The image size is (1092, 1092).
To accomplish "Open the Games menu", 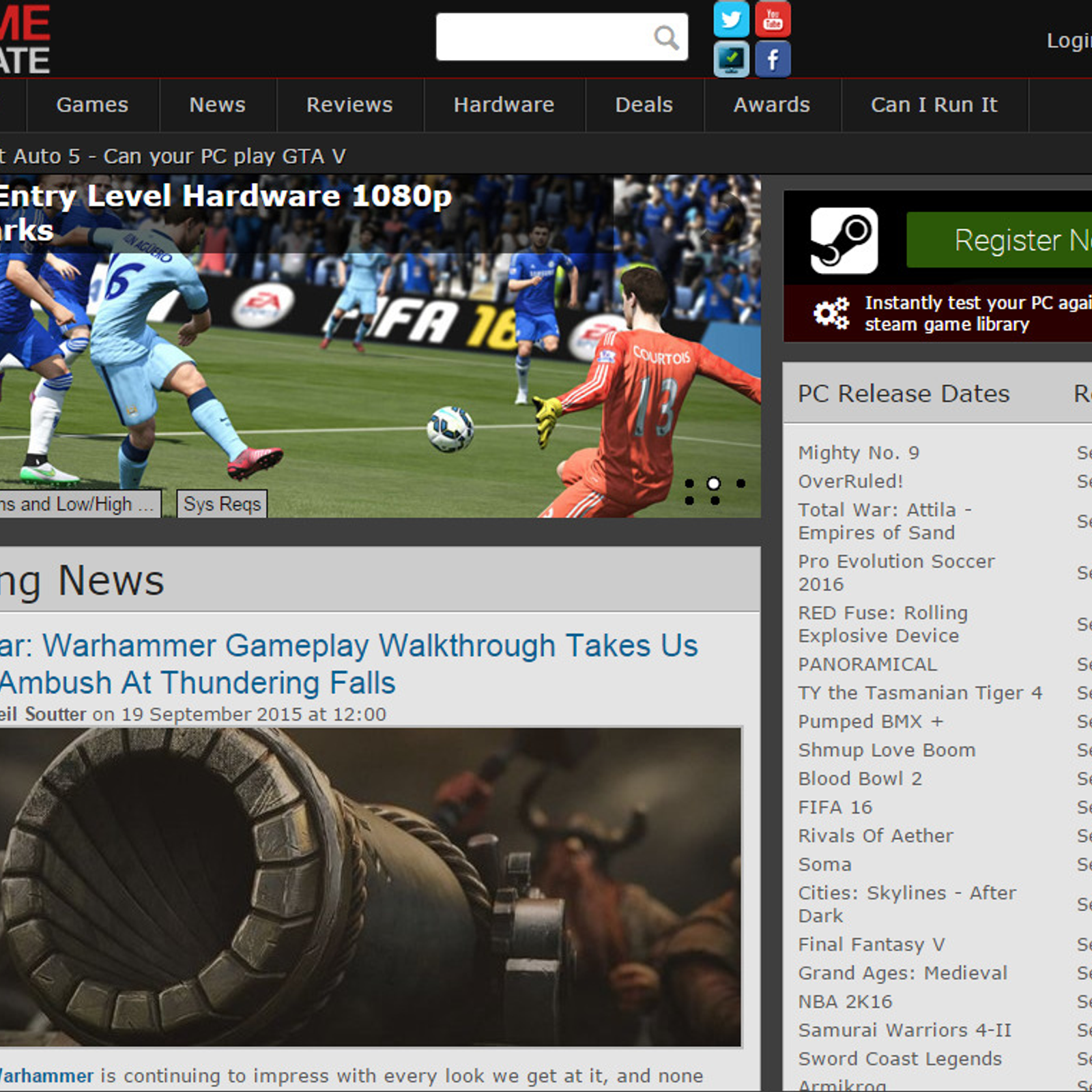I will click(92, 105).
